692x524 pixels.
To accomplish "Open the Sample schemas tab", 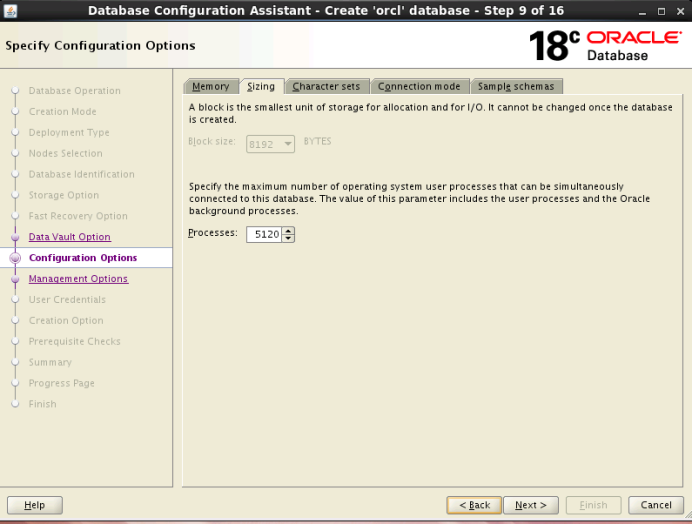I will 516,86.
